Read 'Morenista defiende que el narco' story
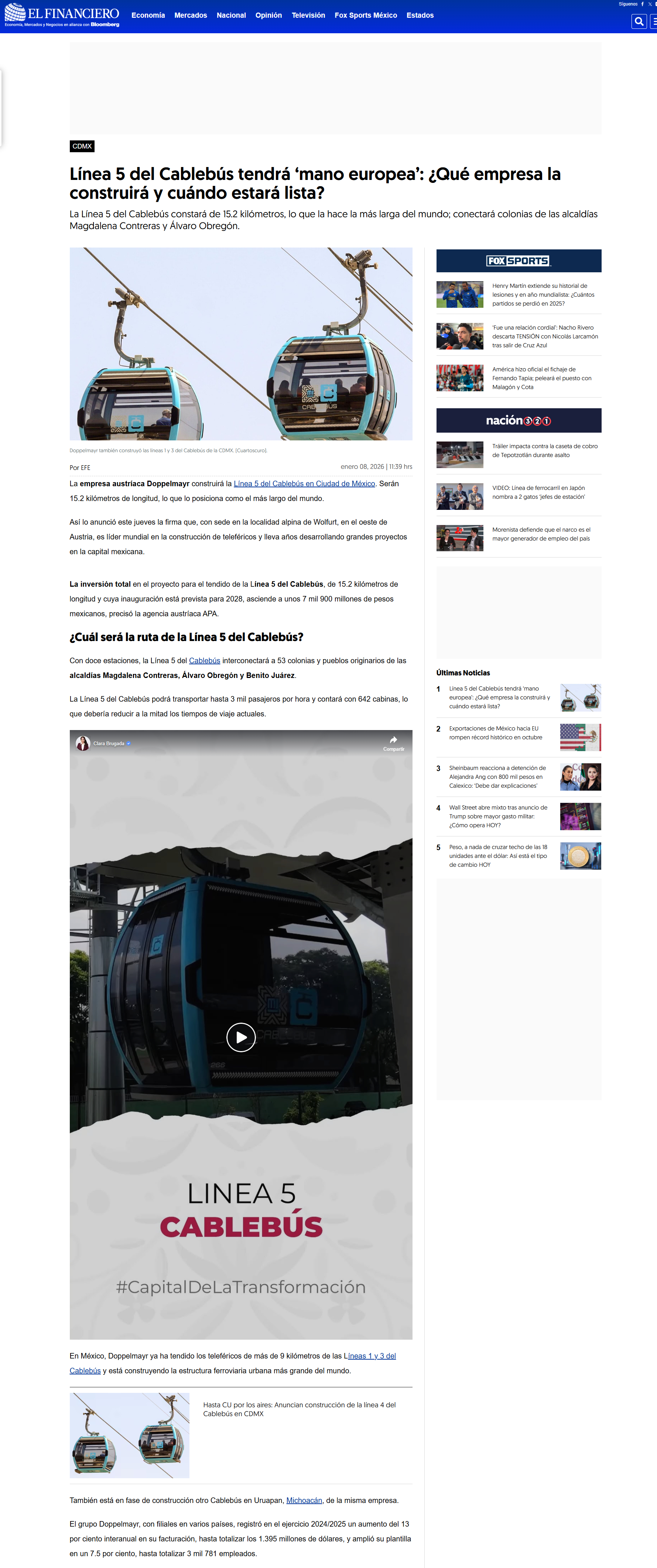The image size is (657, 1568). pos(541,534)
